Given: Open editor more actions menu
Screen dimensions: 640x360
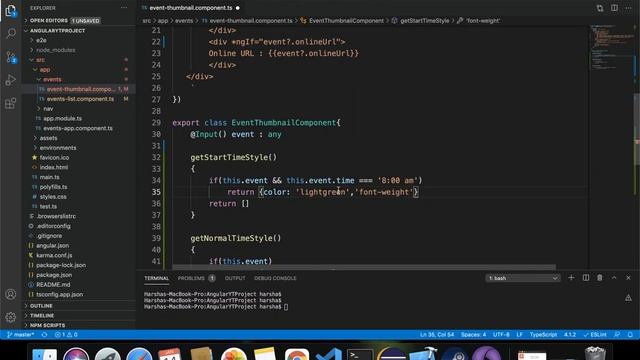Looking at the screenshot, I should (x=628, y=8).
